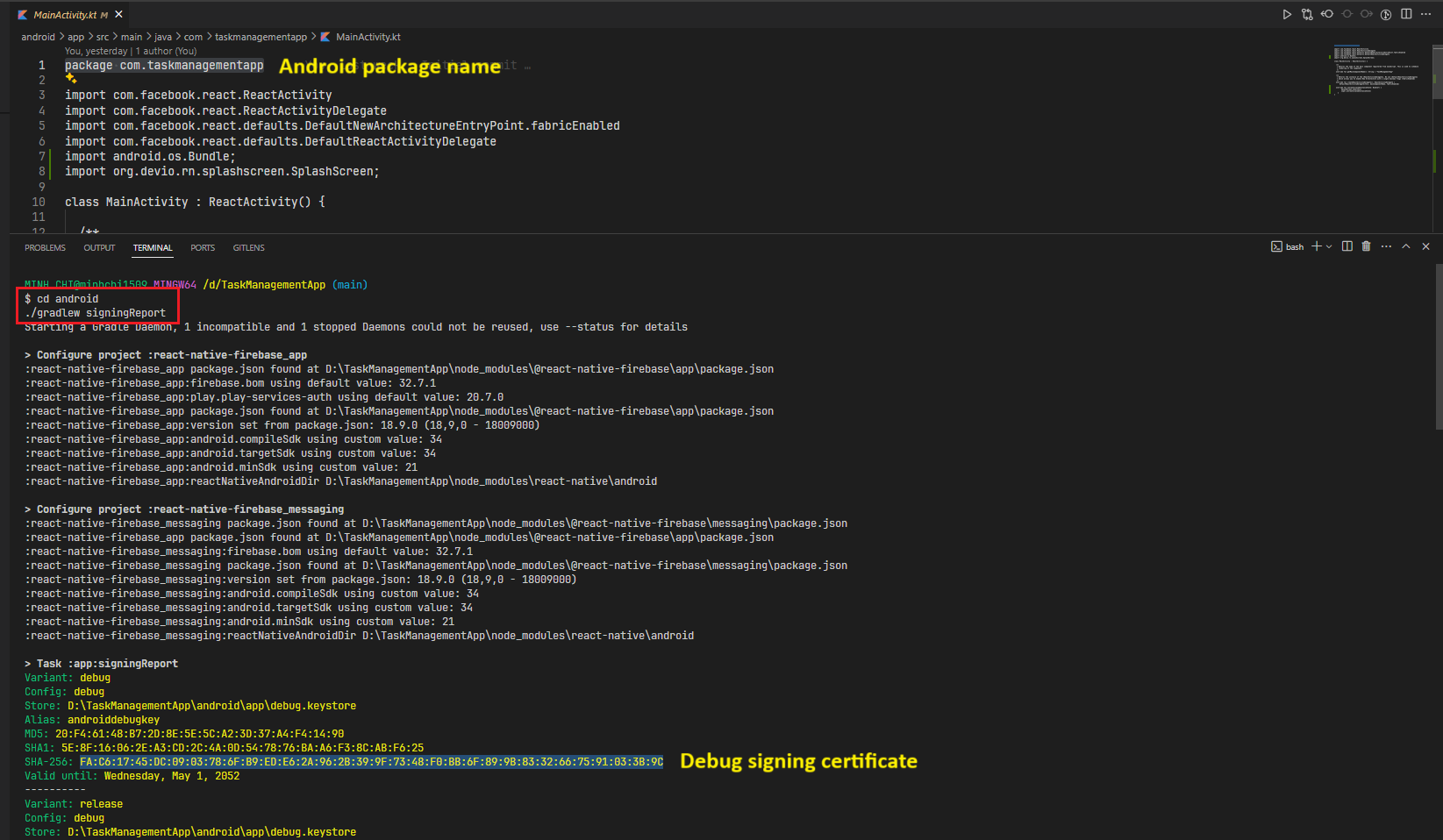This screenshot has width=1443, height=840.
Task: Click the Valid until date line
Action: coord(132,776)
